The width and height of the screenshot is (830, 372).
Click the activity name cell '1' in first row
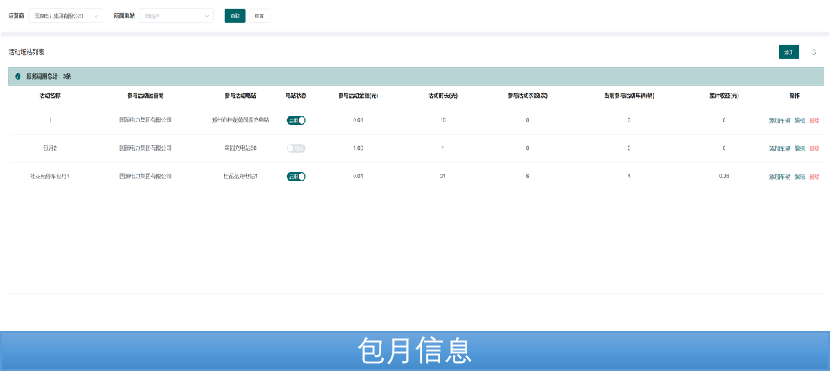point(50,121)
